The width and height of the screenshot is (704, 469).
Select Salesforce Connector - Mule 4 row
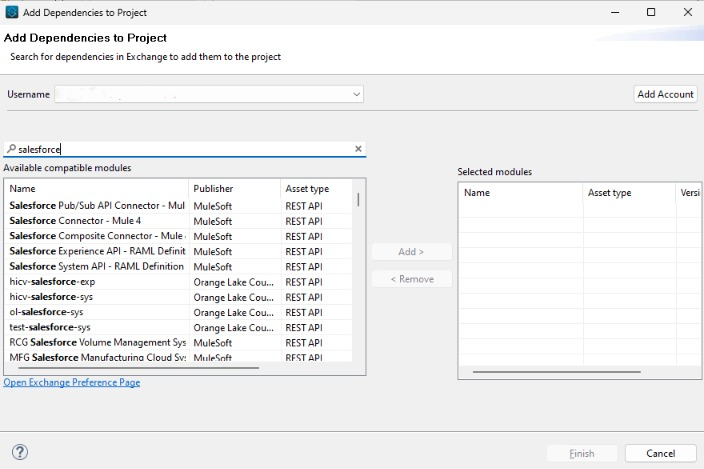pos(178,221)
